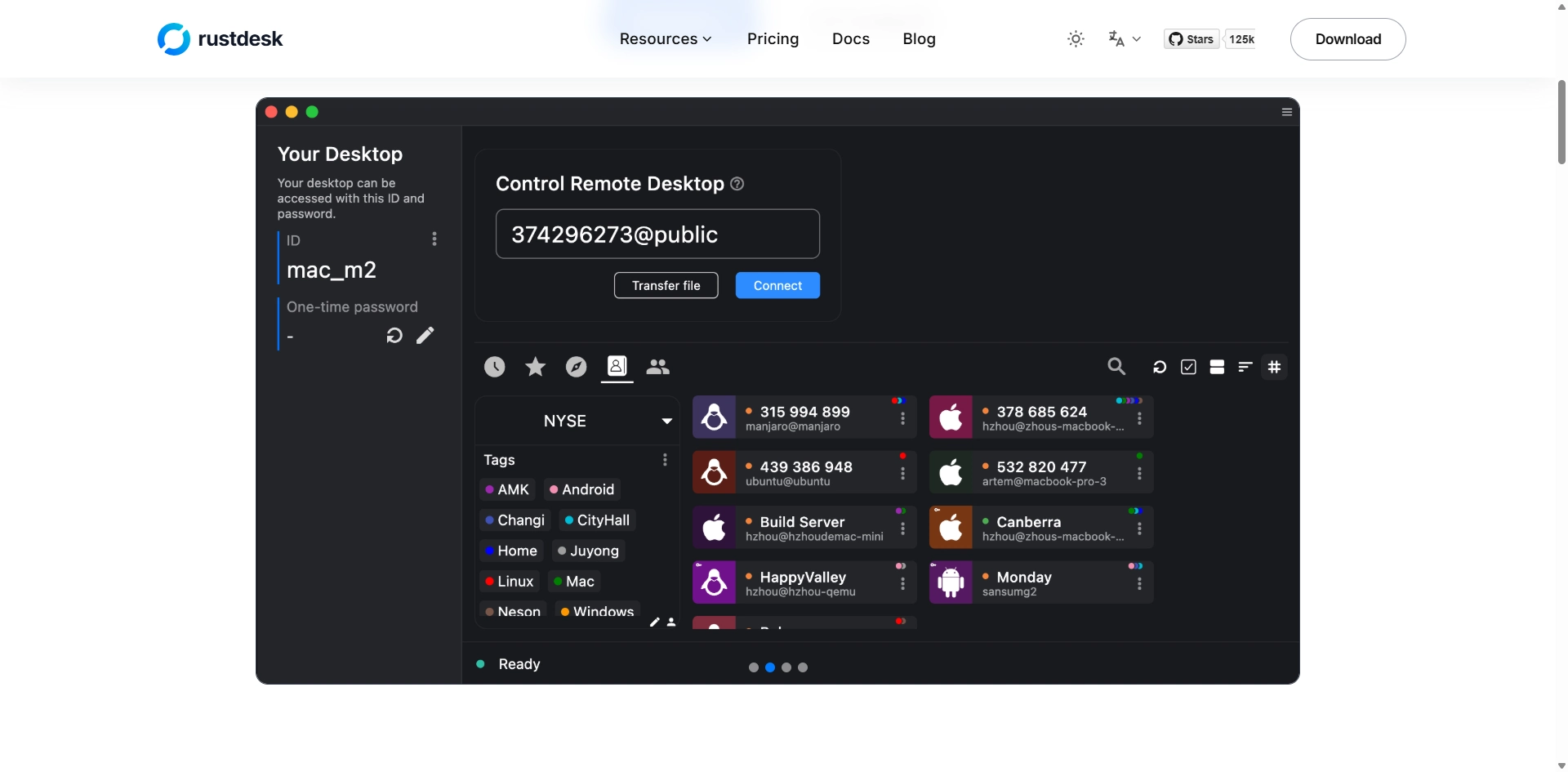The height and width of the screenshot is (772, 1568).
Task: Open the Docs page
Action: pos(850,38)
